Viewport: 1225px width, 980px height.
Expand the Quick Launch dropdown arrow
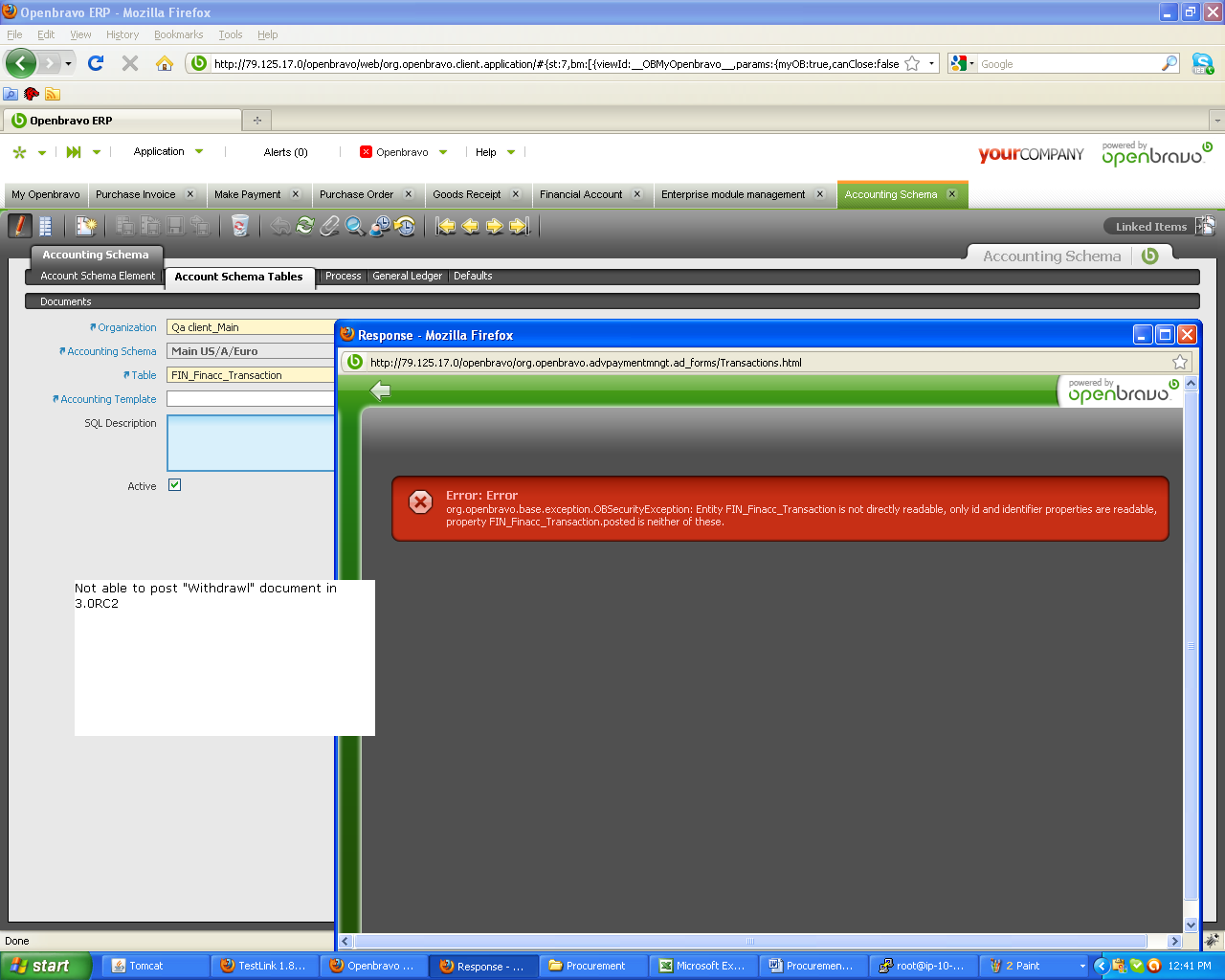pyautogui.click(x=42, y=152)
